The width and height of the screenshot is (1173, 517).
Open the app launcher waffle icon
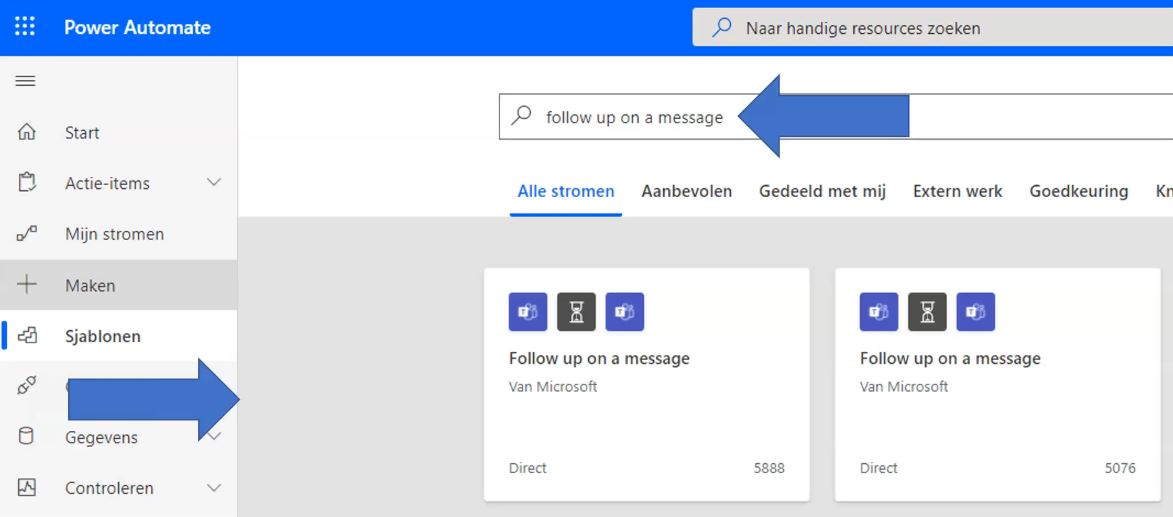[x=25, y=28]
